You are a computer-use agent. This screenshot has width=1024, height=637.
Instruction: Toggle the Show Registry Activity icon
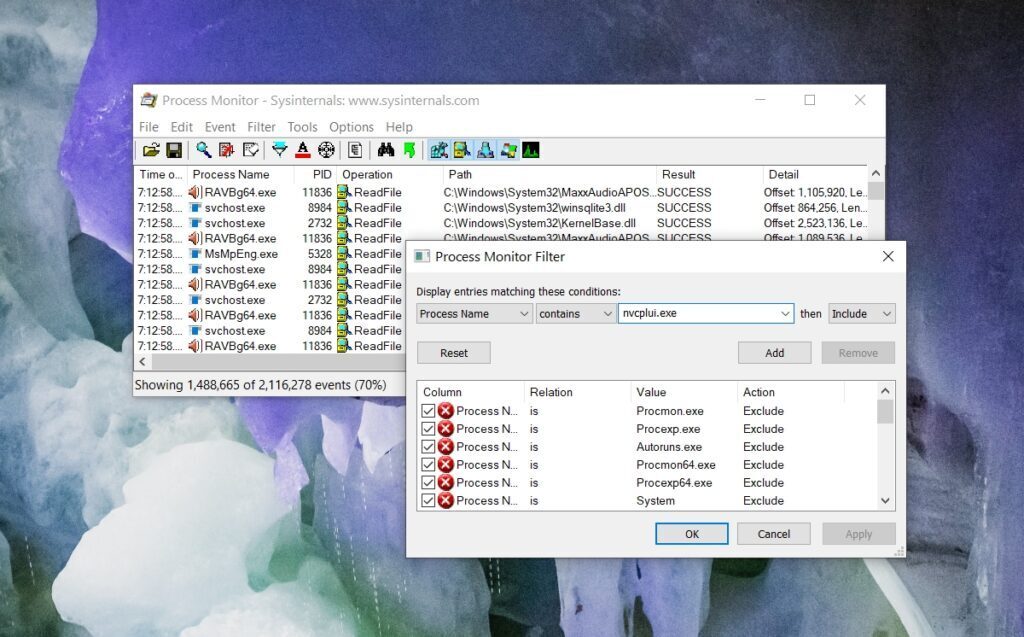(x=438, y=150)
